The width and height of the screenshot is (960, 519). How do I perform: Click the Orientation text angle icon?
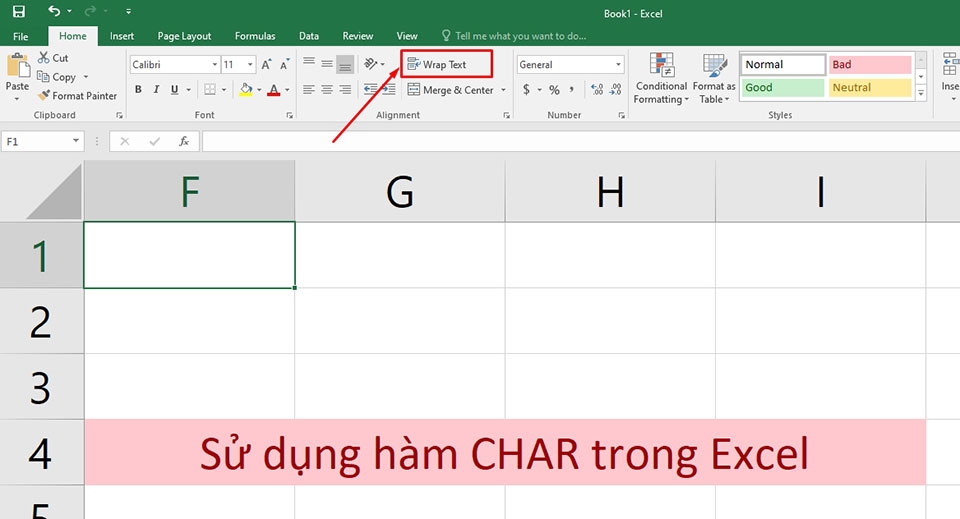point(371,64)
